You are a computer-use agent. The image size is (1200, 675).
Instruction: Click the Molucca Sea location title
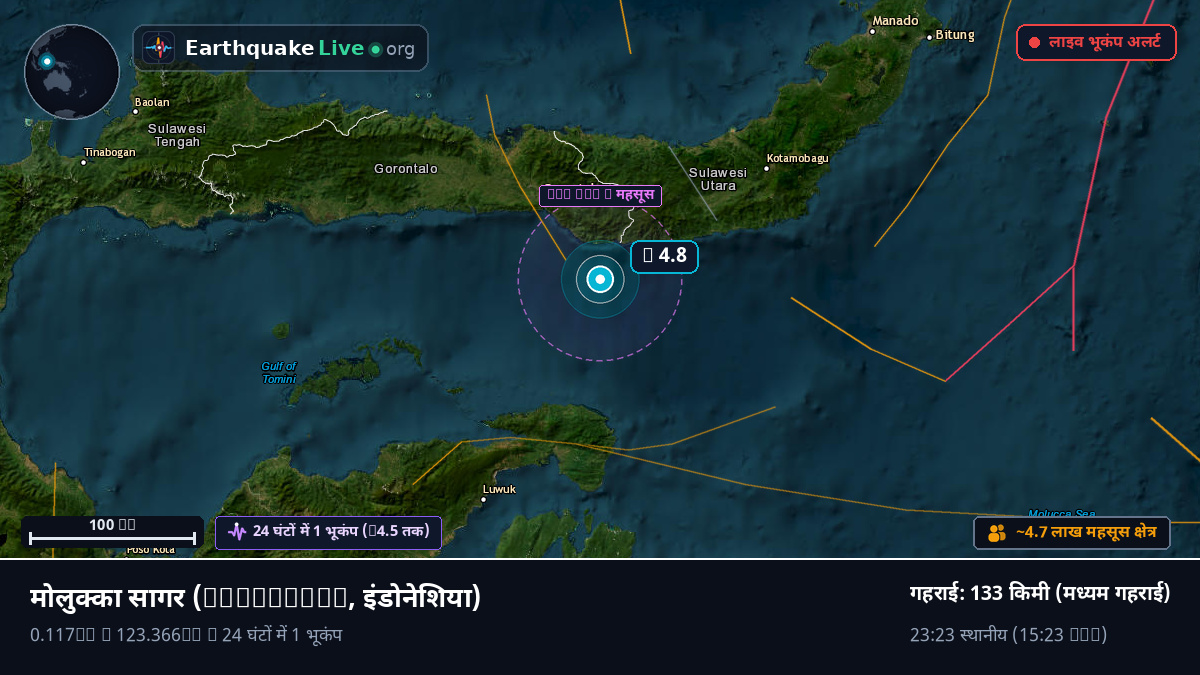point(256,598)
